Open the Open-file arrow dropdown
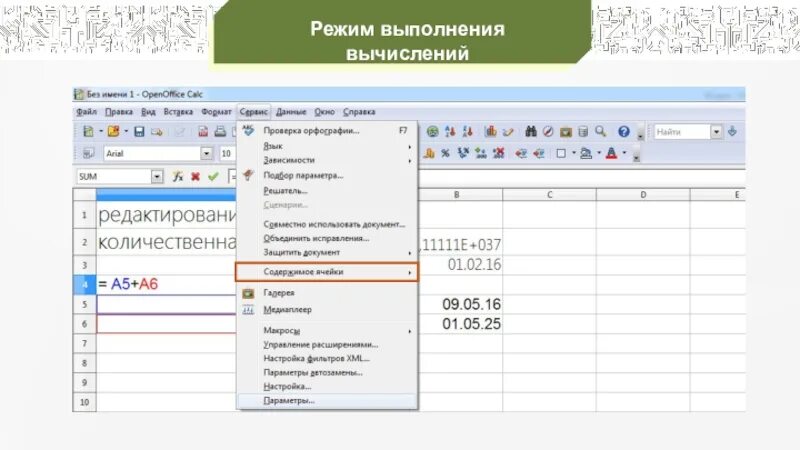 (x=126, y=132)
